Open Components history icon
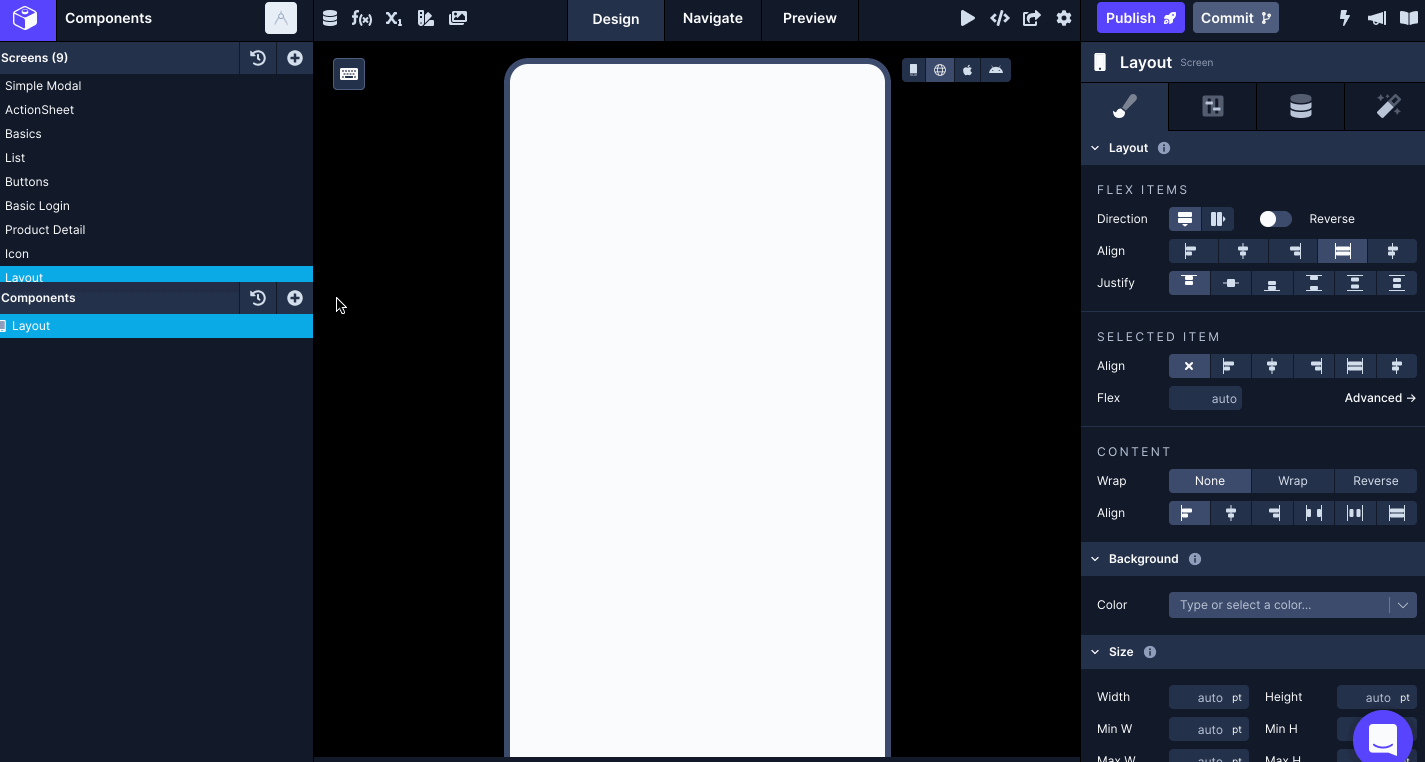 (x=258, y=298)
